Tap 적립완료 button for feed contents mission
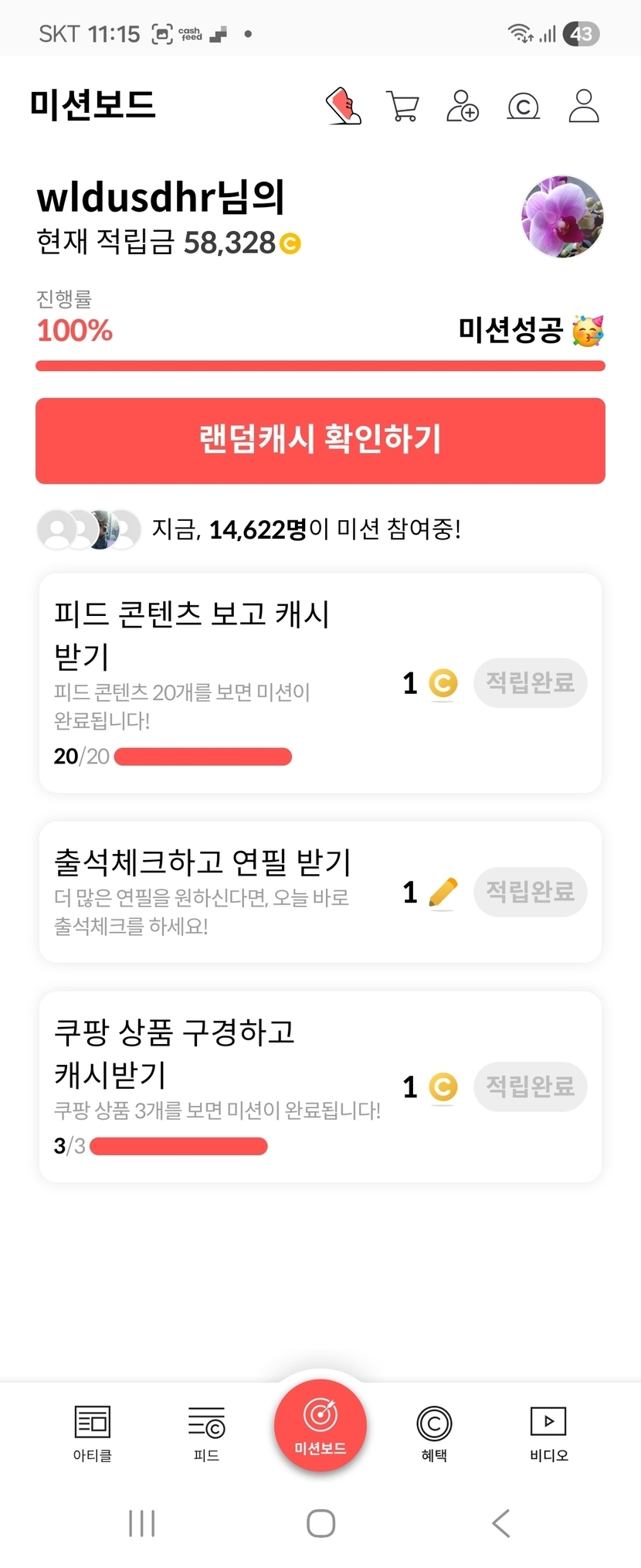Viewport: 641px width, 1568px height. (530, 682)
